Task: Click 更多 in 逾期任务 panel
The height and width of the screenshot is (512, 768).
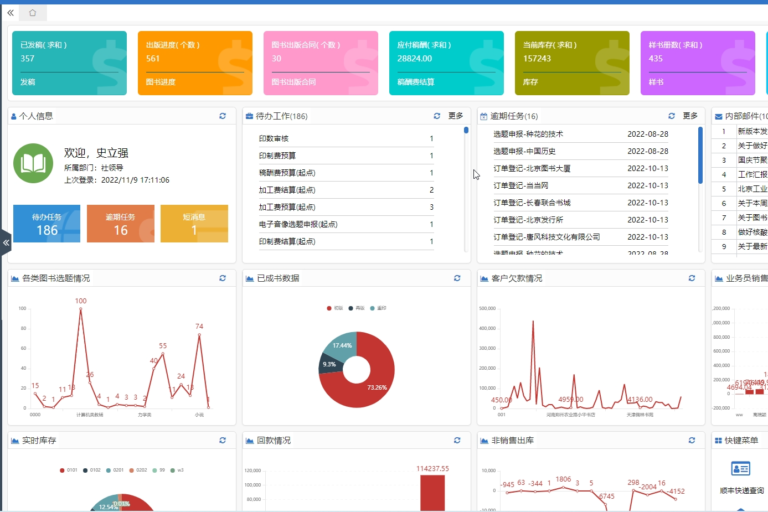Action: click(690, 116)
